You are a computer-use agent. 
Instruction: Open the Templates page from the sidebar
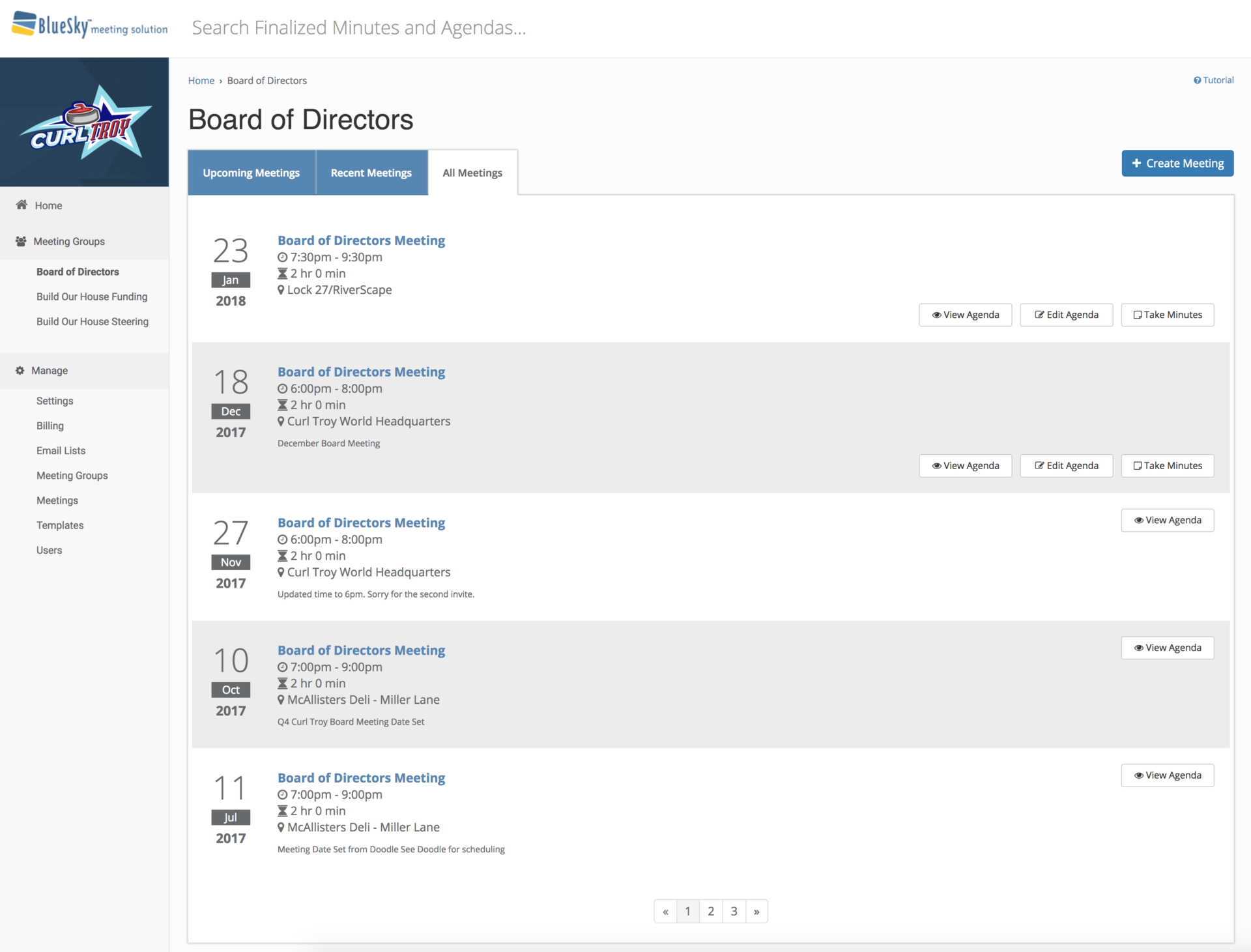(59, 525)
